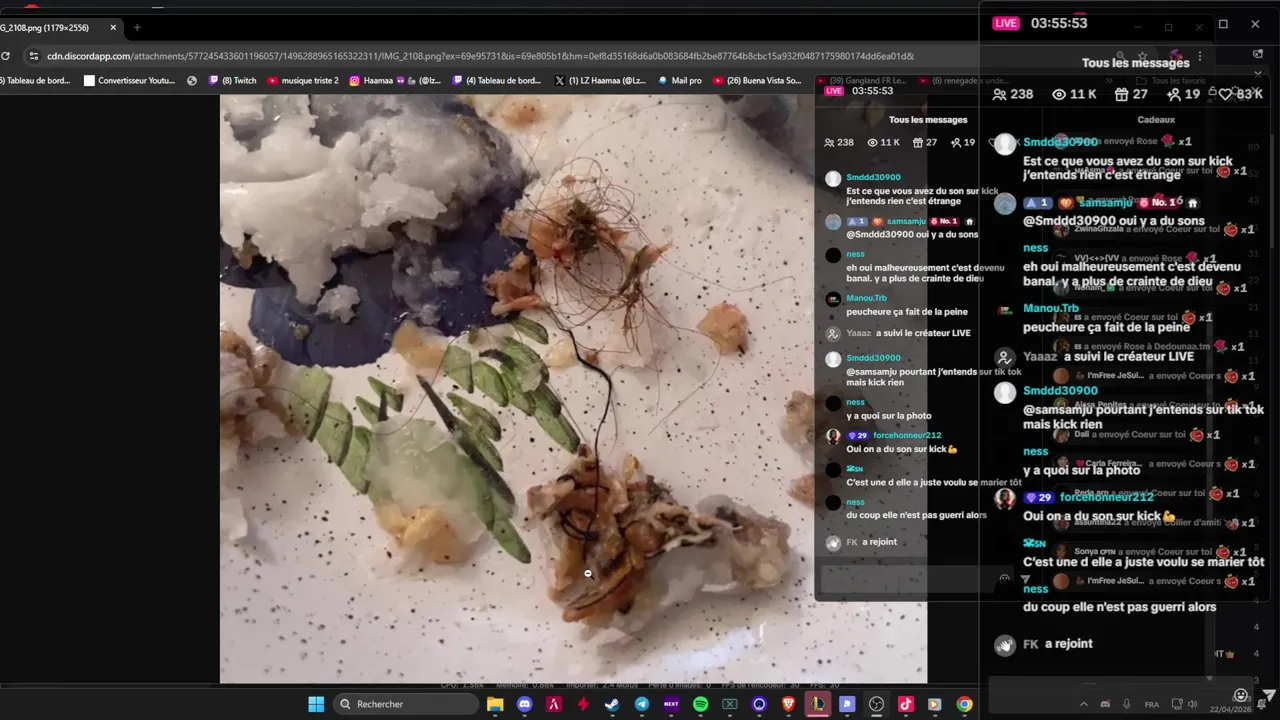Click the microphone tray icon

(1127, 704)
